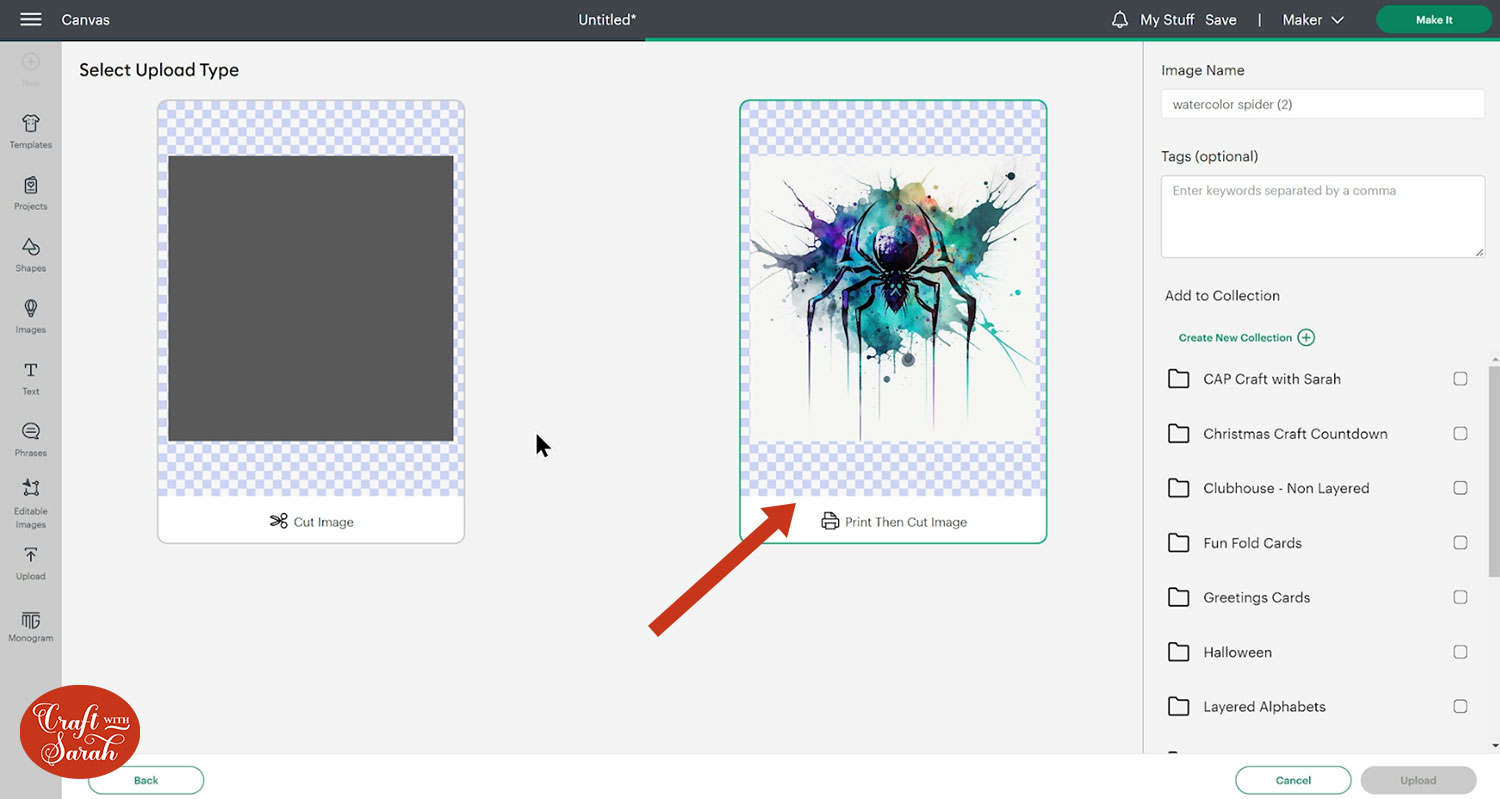Check the Christmas Craft Countdown collection
Viewport: 1500px width, 799px height.
(1460, 433)
